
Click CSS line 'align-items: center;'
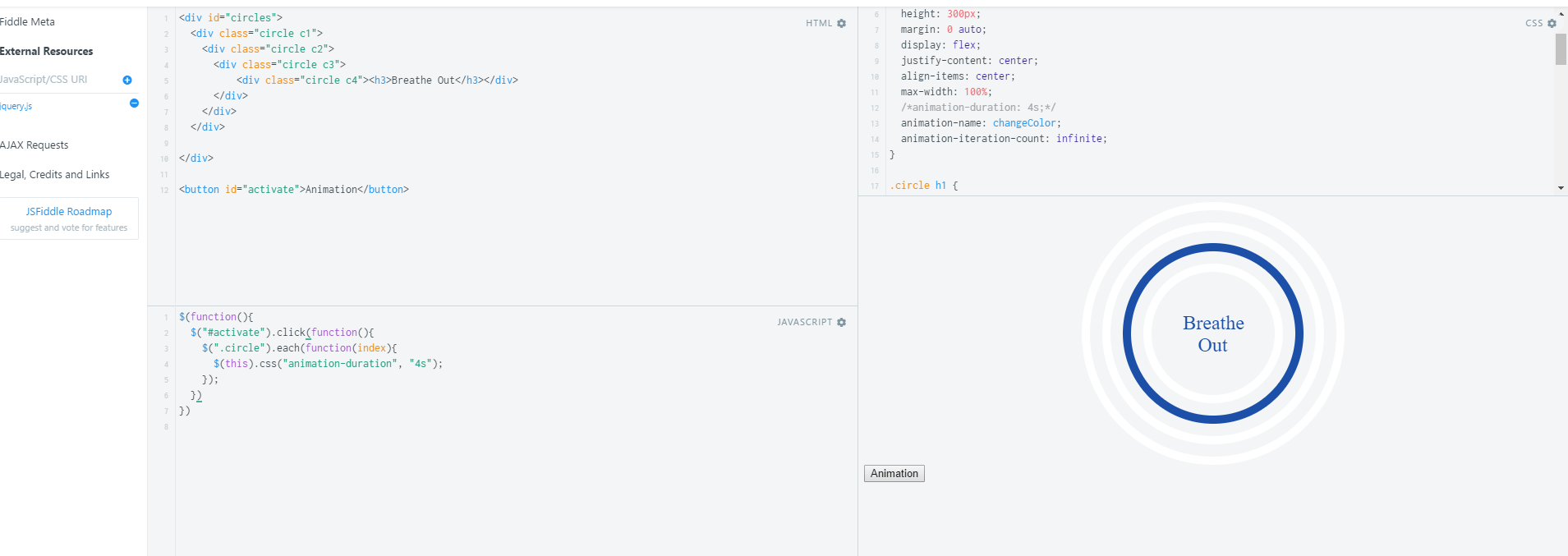coord(958,76)
